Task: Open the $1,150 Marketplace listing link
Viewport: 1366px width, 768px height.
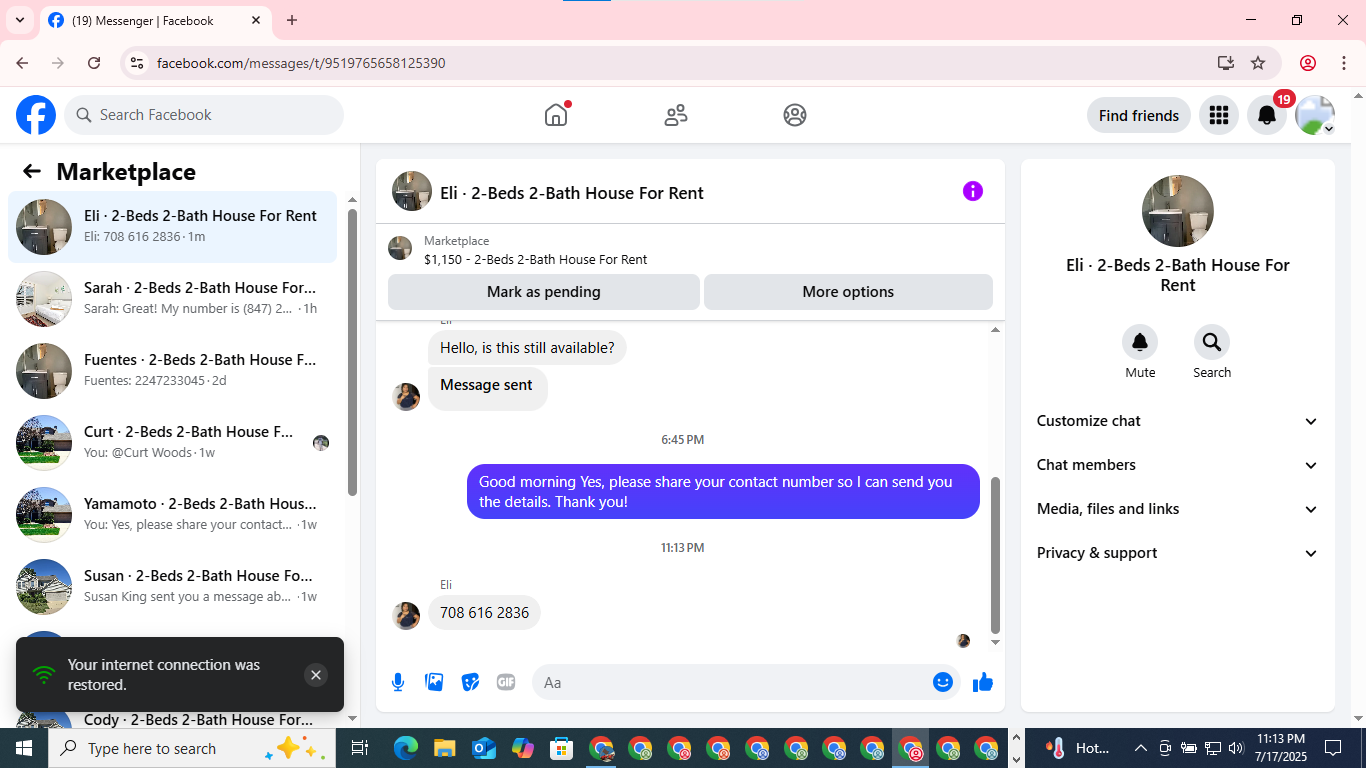Action: pyautogui.click(x=535, y=259)
